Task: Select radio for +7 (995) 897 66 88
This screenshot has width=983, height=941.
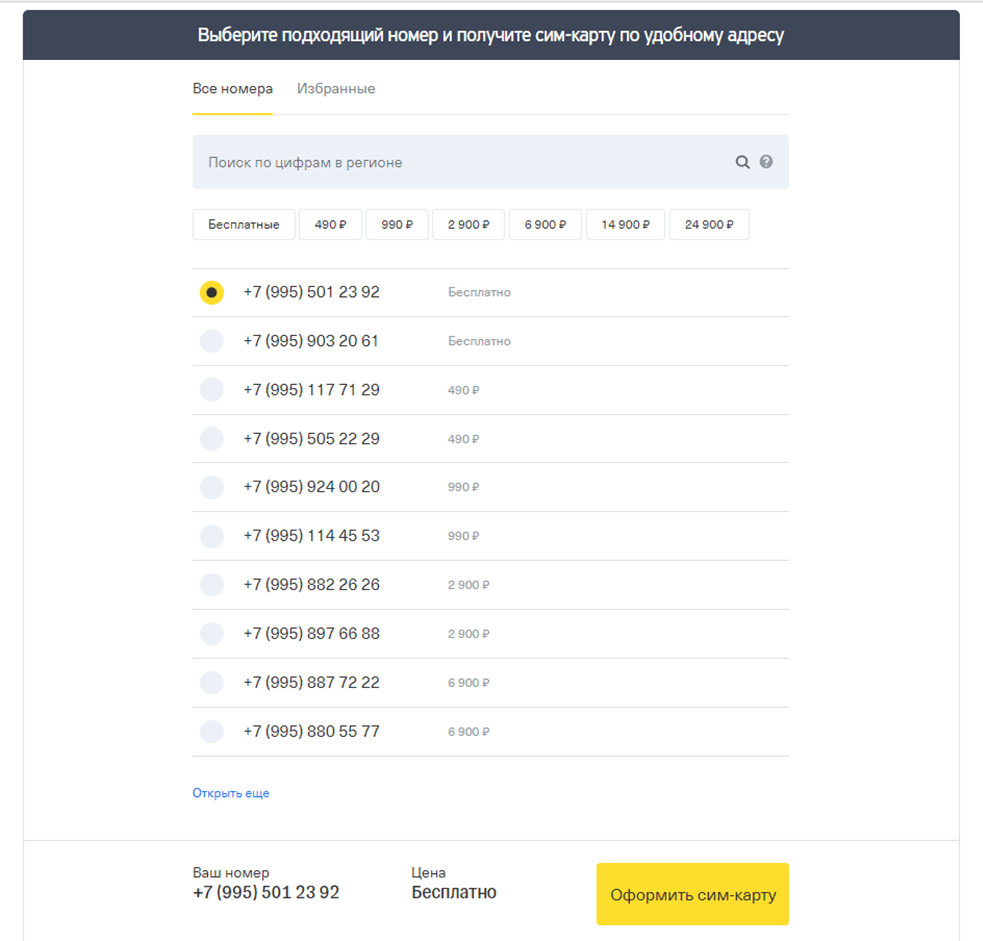Action: [x=211, y=634]
